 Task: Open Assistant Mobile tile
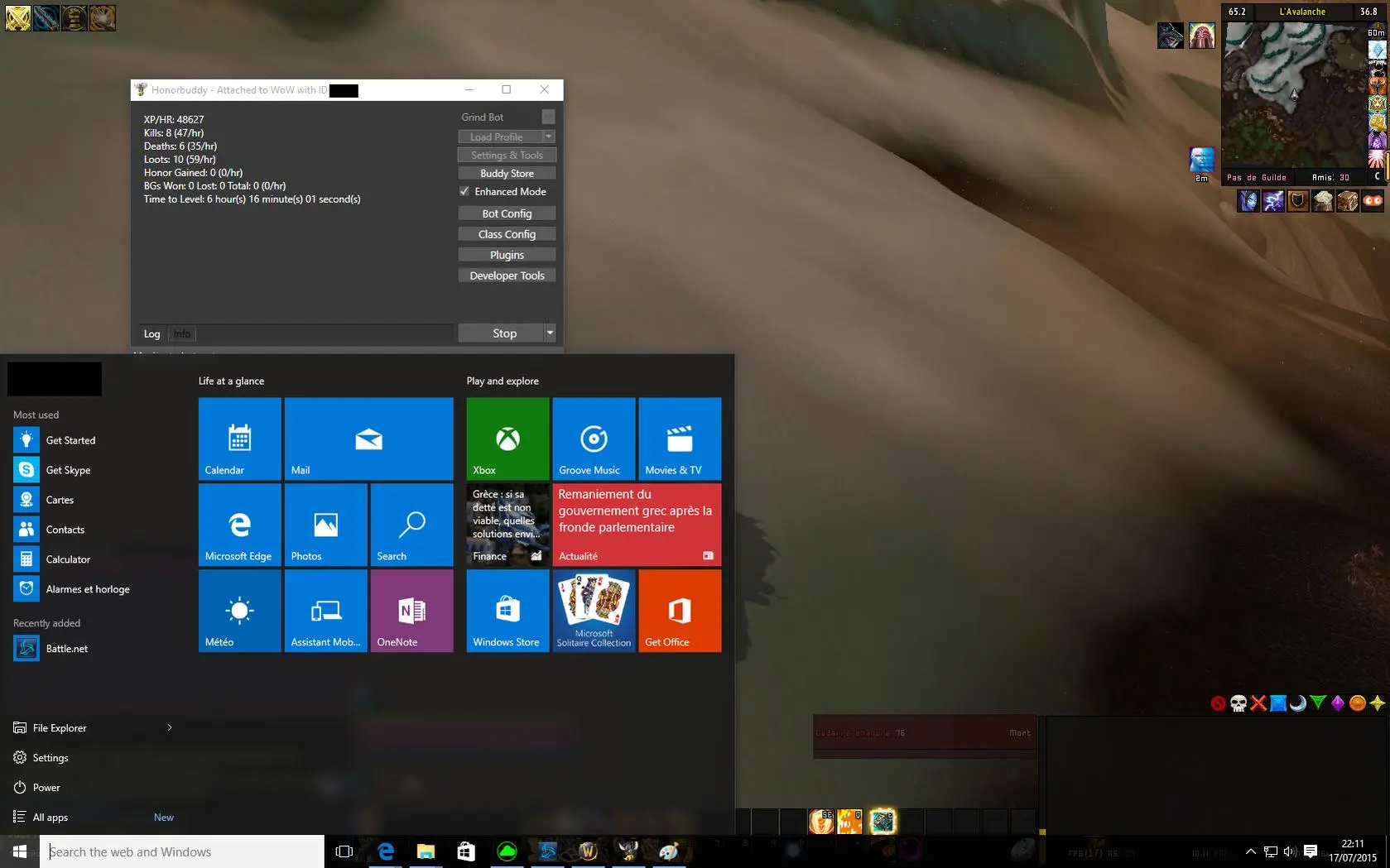(325, 611)
